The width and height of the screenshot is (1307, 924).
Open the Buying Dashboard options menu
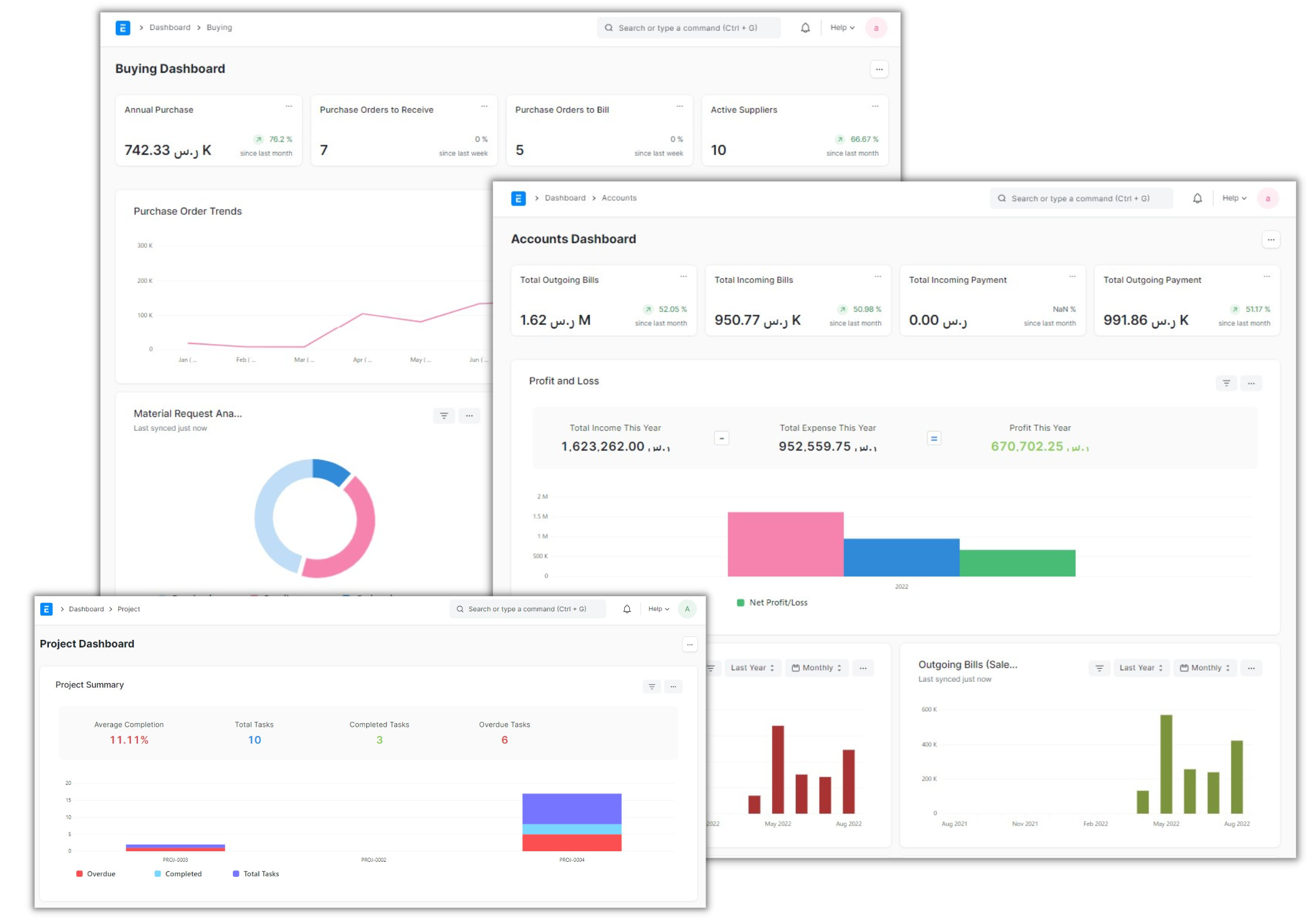tap(879, 69)
